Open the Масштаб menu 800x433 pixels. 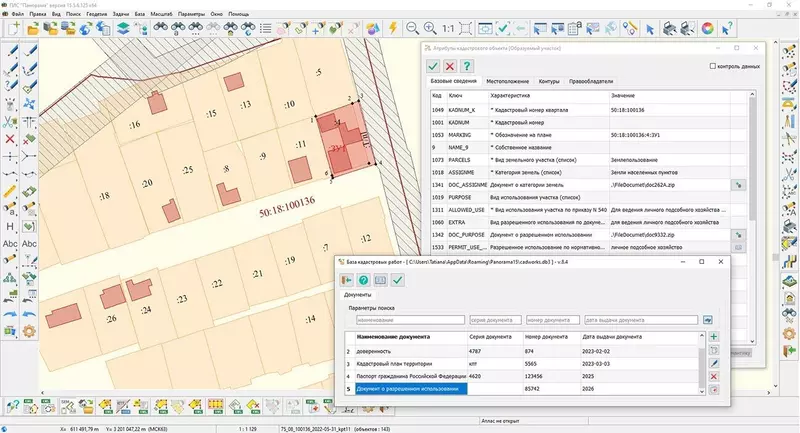(161, 14)
